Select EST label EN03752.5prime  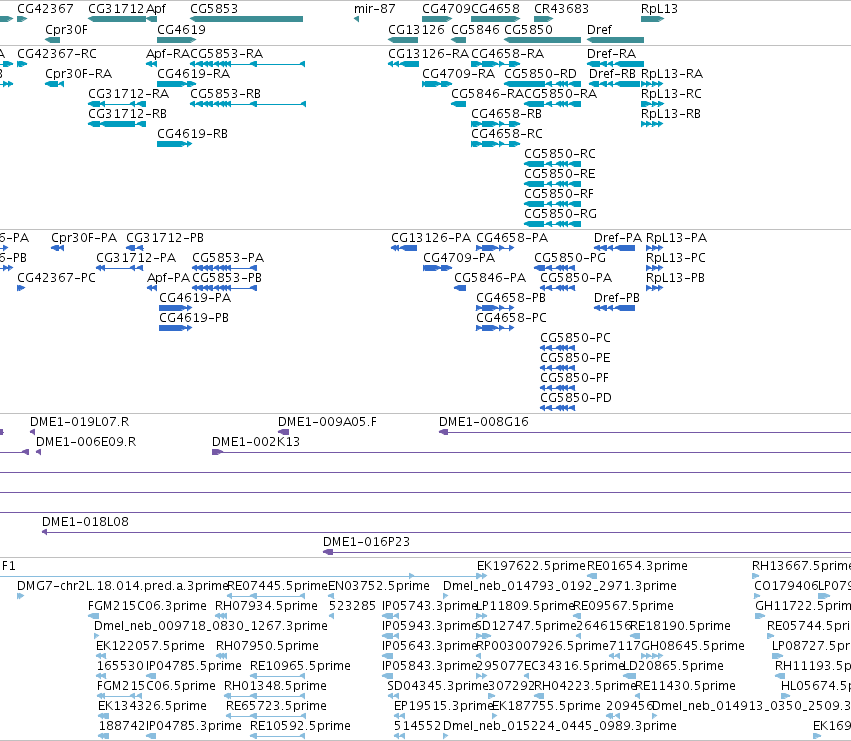[x=379, y=586]
